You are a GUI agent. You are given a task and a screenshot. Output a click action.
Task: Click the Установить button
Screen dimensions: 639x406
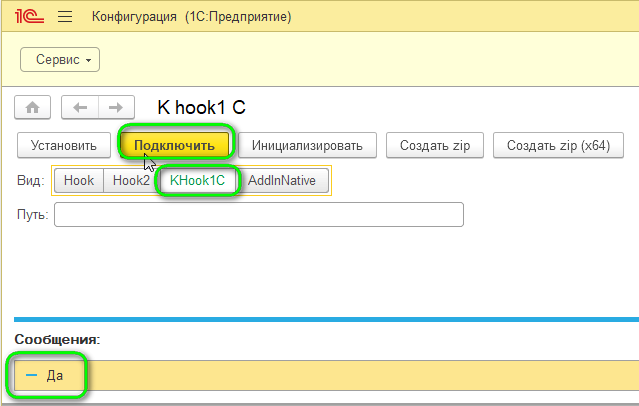[64, 145]
